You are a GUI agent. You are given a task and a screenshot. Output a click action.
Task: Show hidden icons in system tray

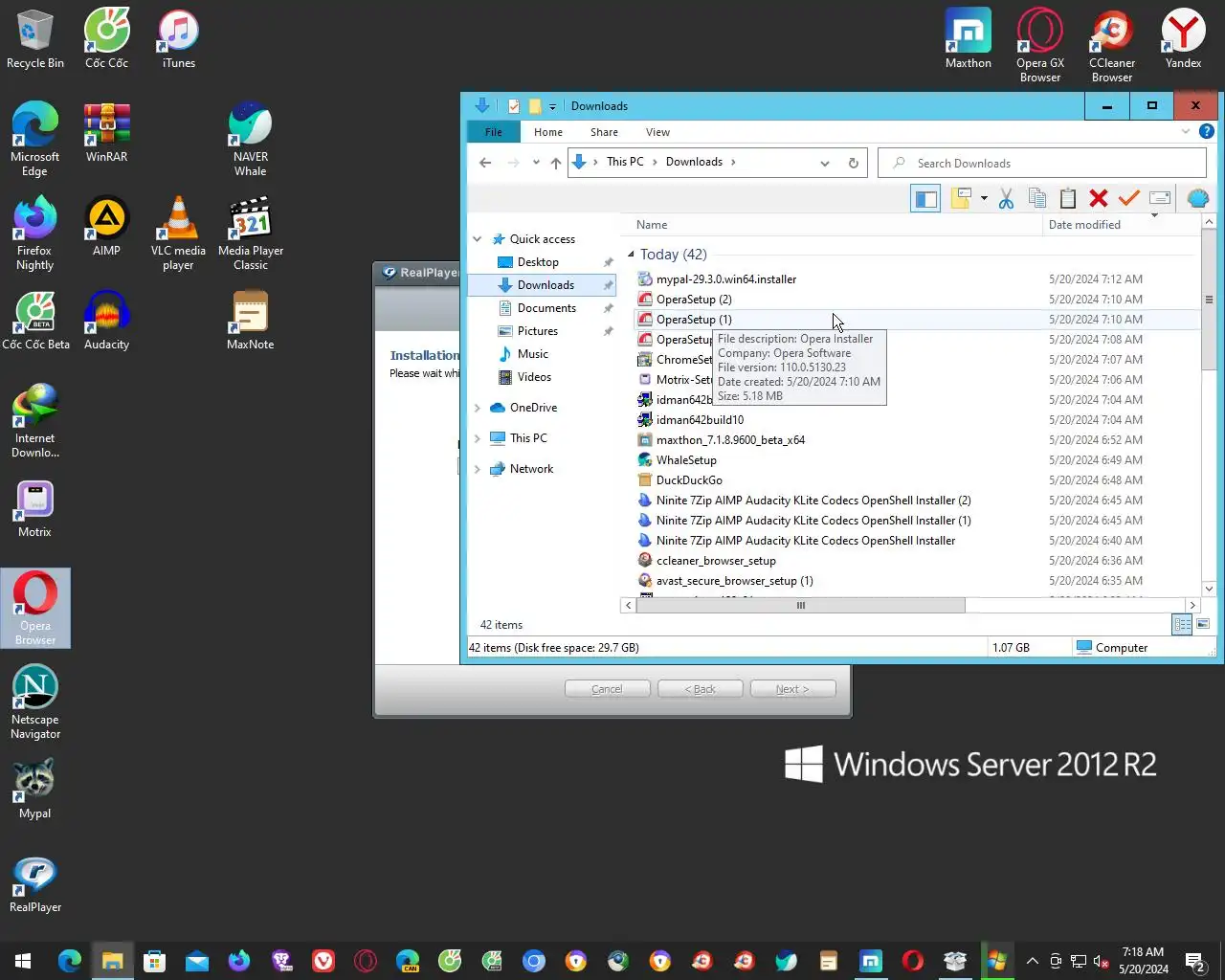(1032, 961)
